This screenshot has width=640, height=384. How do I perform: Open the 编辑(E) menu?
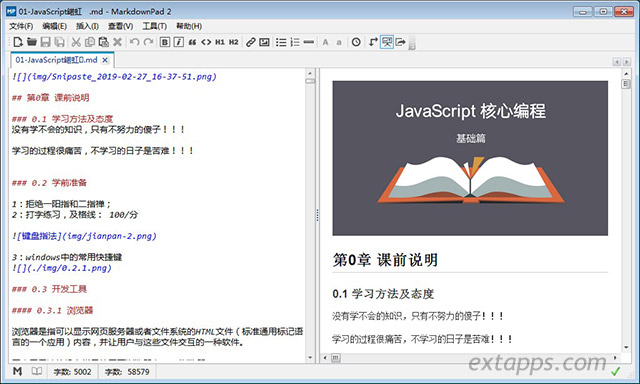point(54,26)
